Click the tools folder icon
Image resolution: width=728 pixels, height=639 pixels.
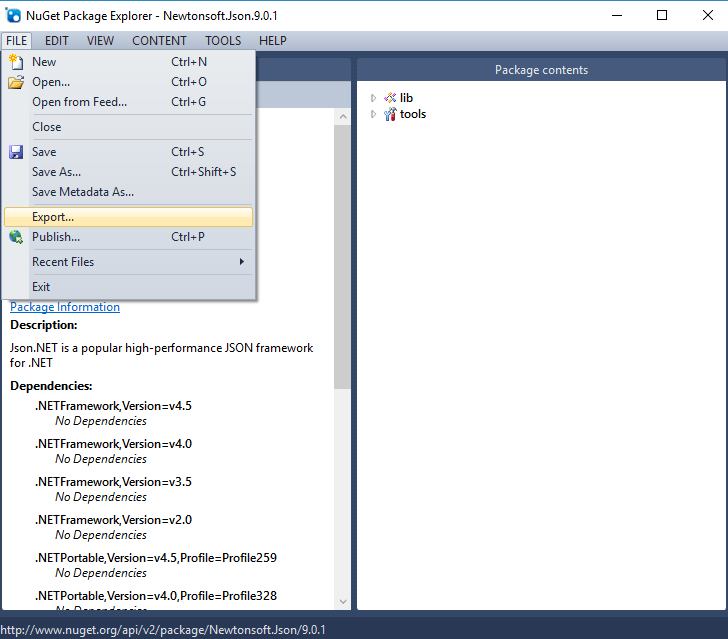pos(390,114)
